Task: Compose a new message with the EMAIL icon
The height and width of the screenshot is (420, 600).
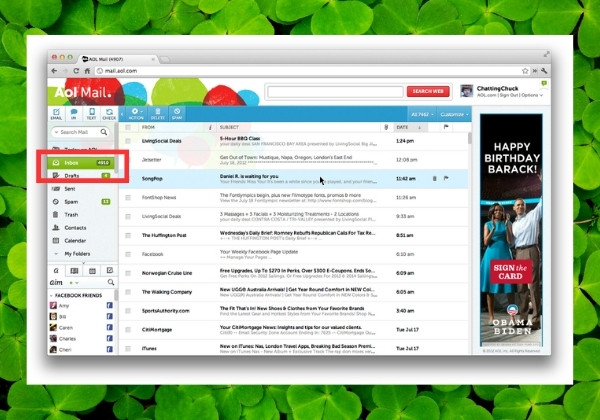Action: point(56,114)
